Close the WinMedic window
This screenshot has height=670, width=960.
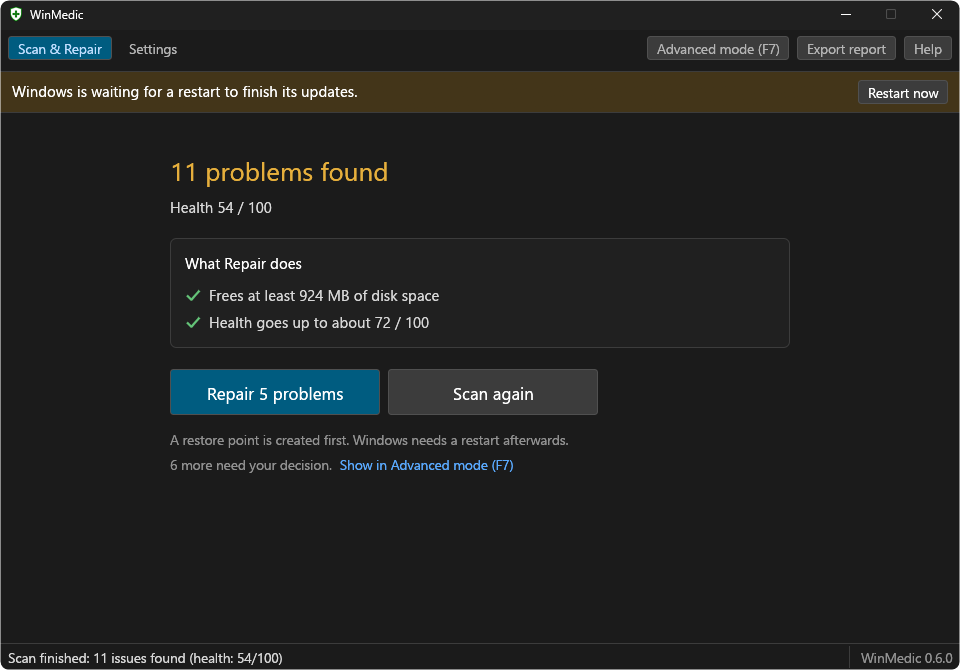point(937,14)
